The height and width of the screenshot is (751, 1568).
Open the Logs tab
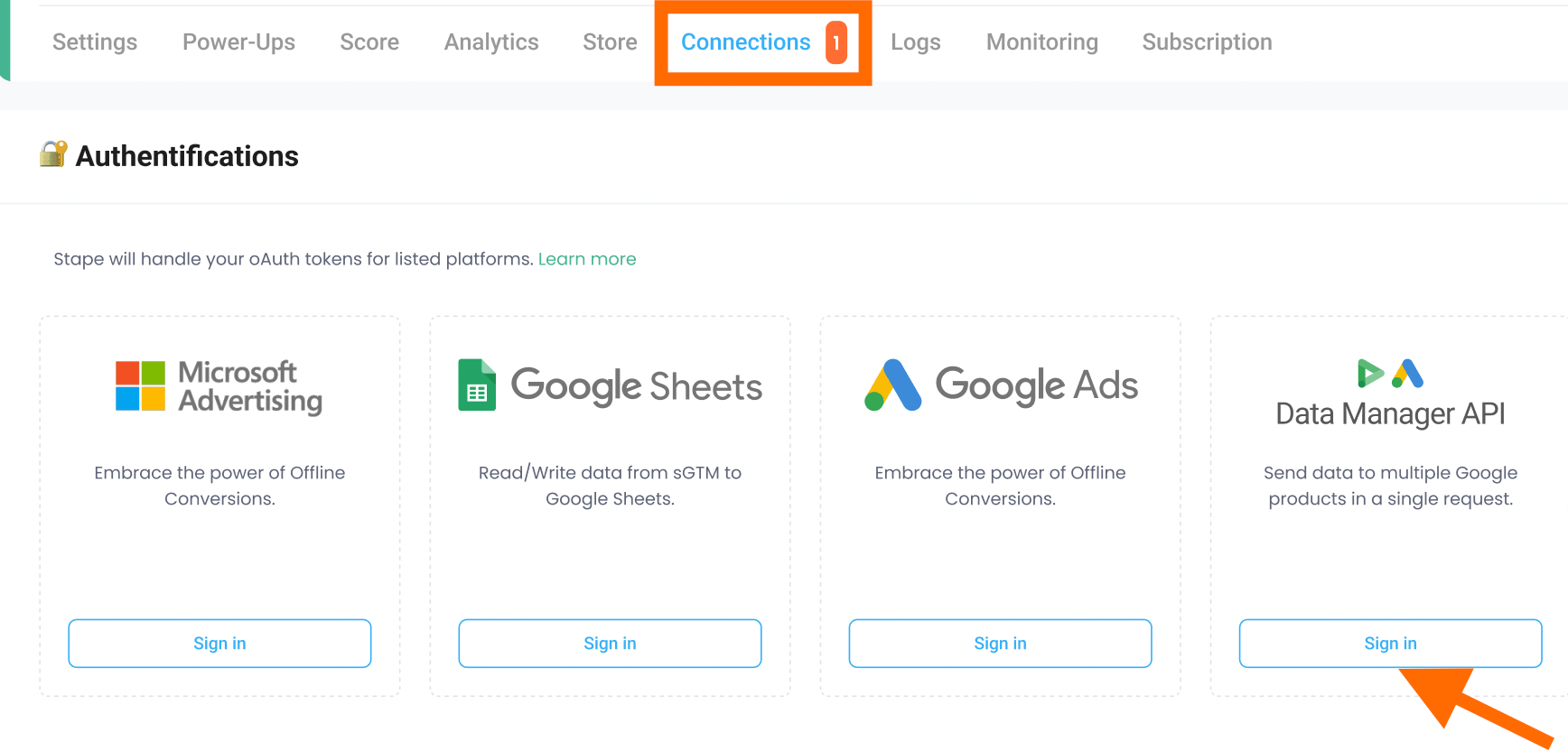[916, 42]
